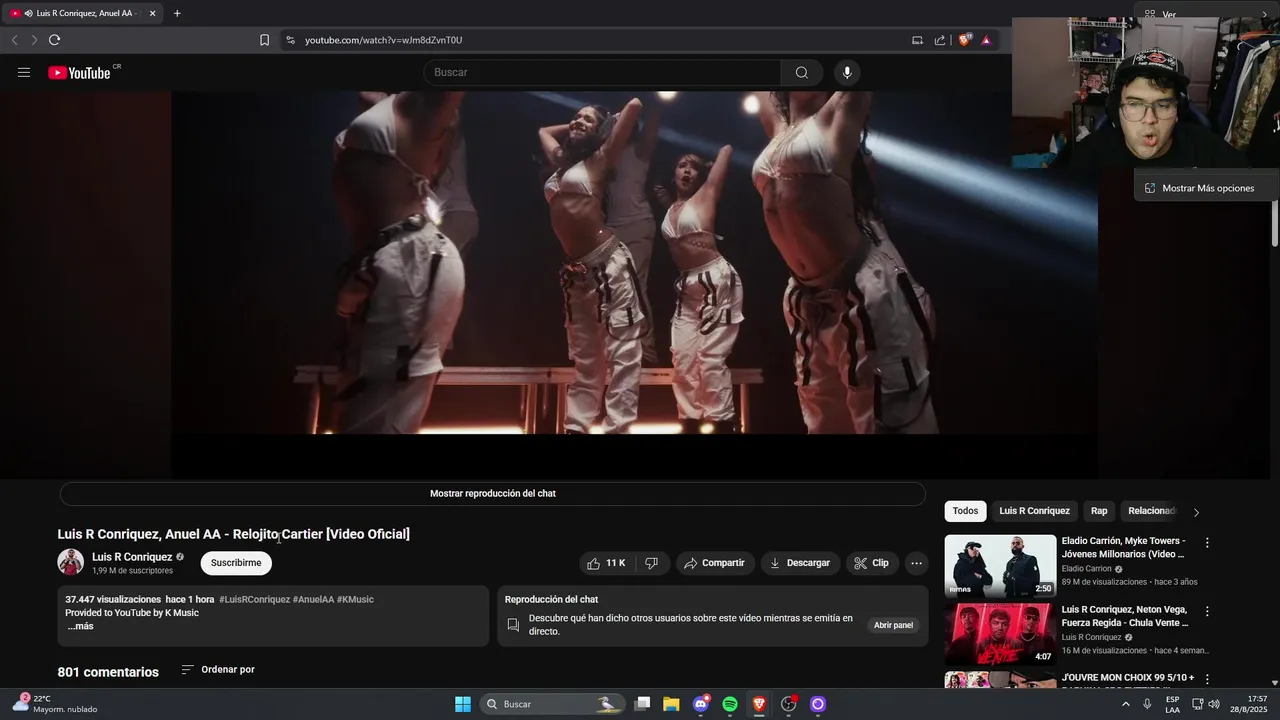The height and width of the screenshot is (720, 1280).
Task: Open options for J'OUVRE MON CHOIX video
Action: 1207,679
